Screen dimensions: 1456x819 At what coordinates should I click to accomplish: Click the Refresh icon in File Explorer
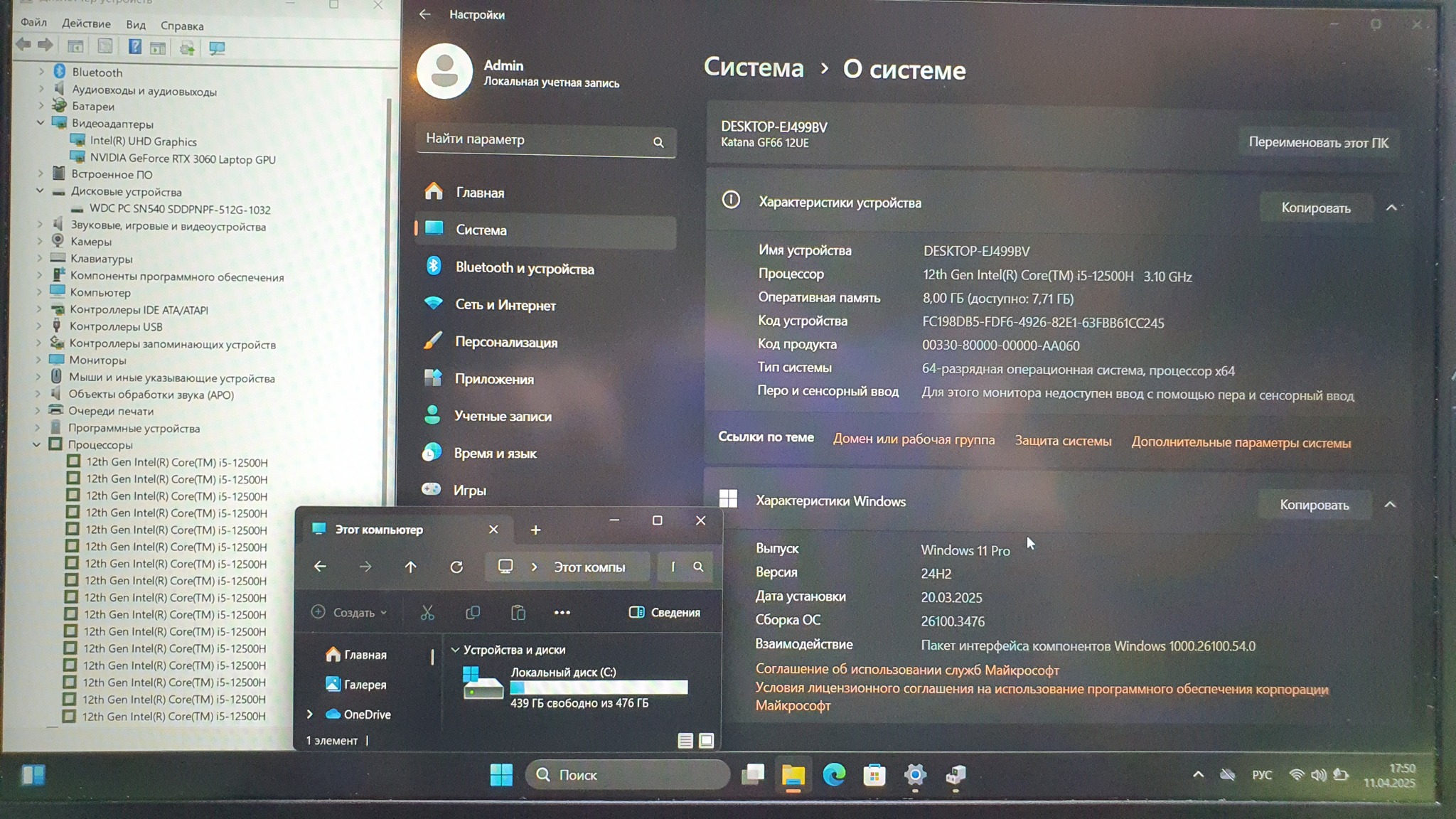click(x=456, y=567)
